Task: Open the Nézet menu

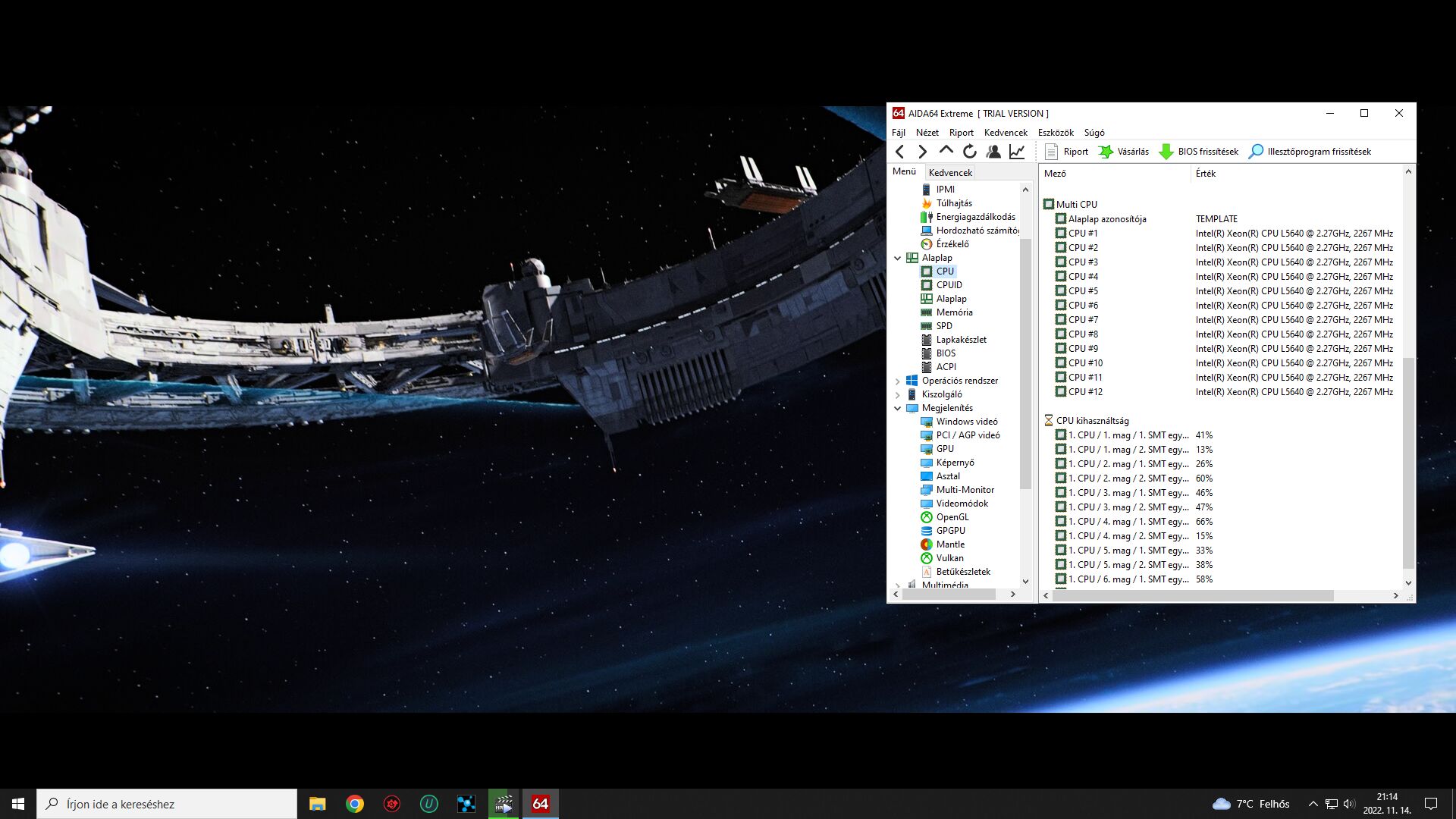Action: 927,133
